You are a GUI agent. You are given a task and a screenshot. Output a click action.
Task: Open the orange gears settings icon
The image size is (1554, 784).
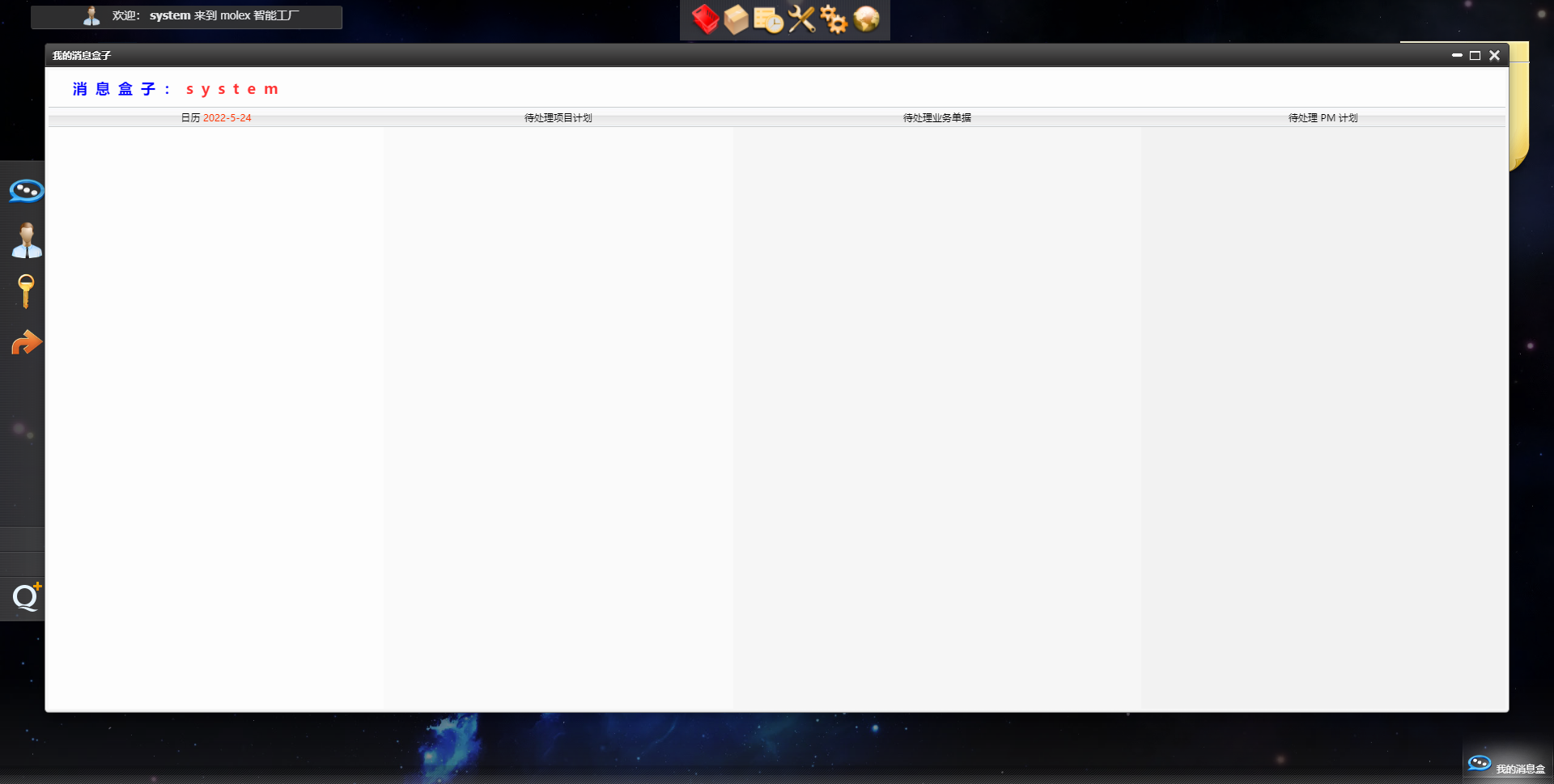tap(834, 19)
